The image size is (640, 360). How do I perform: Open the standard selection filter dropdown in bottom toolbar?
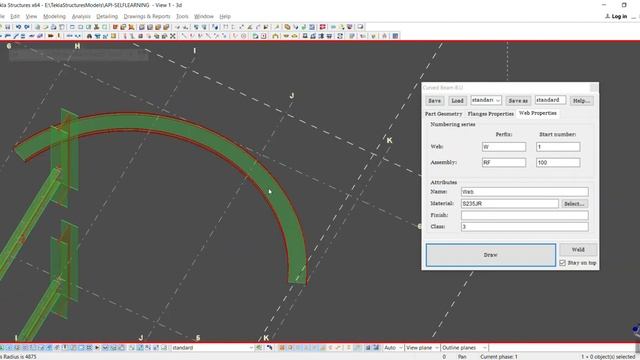pos(212,348)
